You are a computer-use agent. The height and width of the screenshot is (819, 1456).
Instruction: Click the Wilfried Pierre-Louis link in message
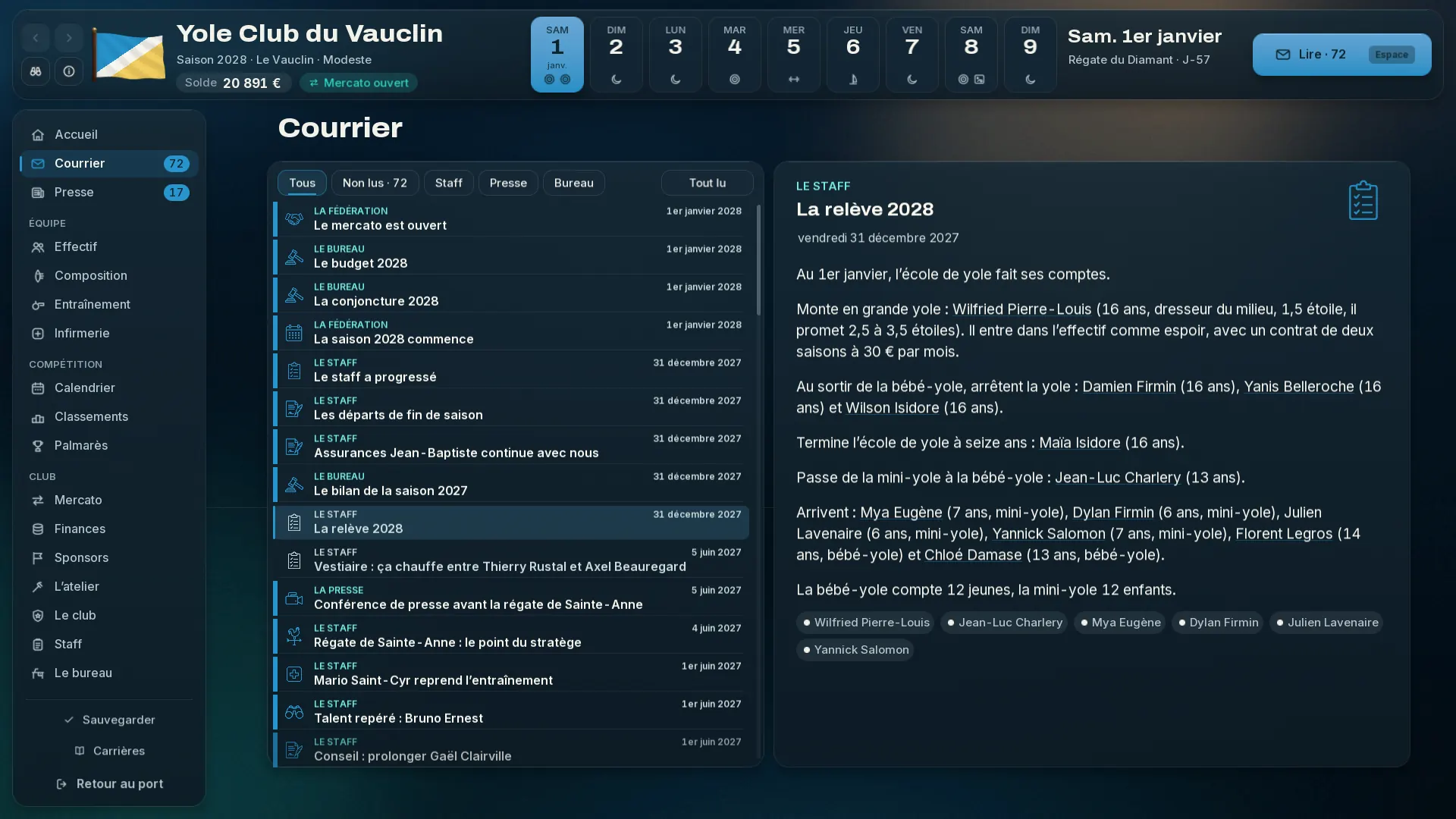pyautogui.click(x=1021, y=309)
